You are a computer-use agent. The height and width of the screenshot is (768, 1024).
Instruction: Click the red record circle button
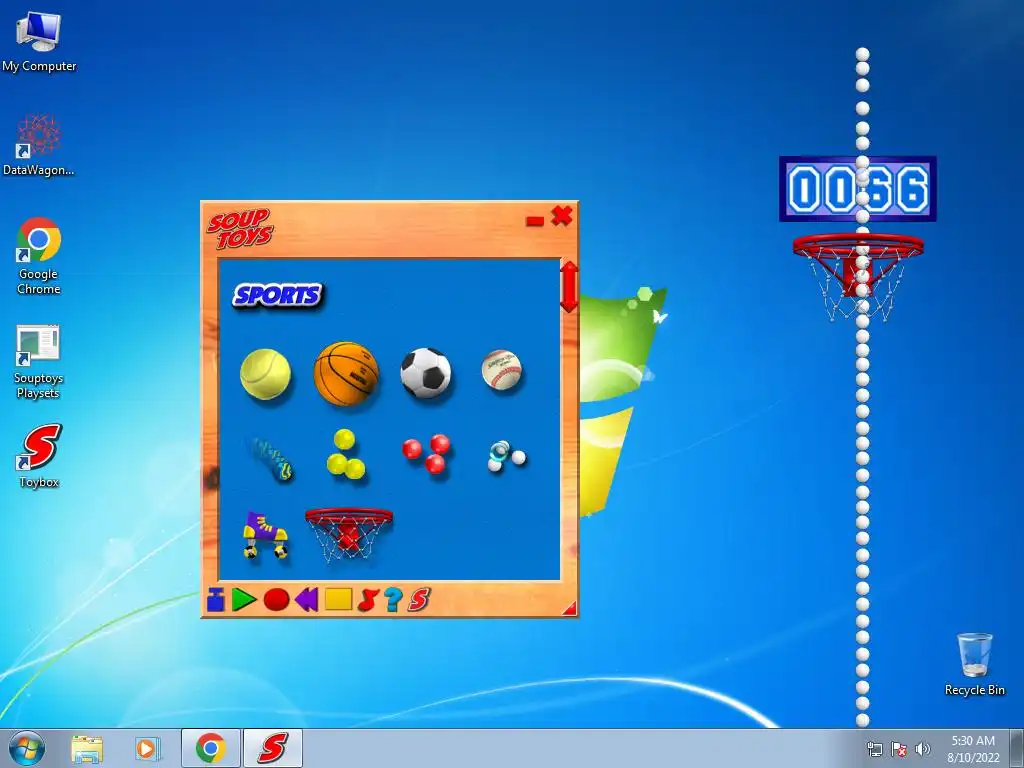point(276,600)
